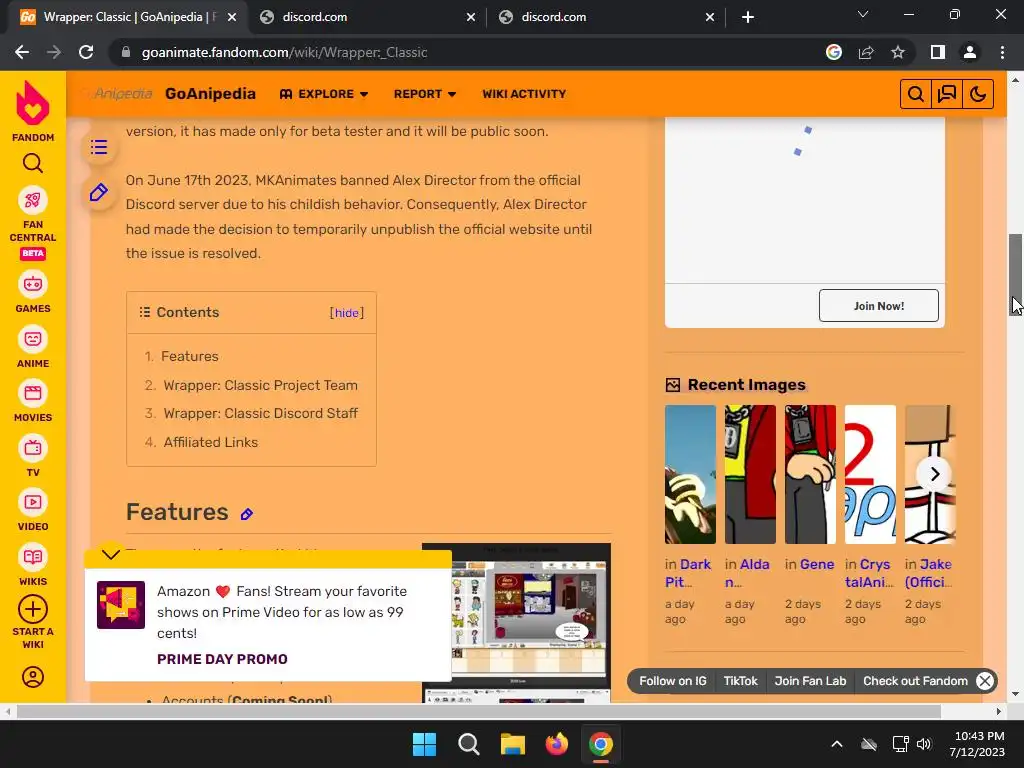Open PRIME DAY PROMO link
1024x768 pixels.
[x=222, y=659]
